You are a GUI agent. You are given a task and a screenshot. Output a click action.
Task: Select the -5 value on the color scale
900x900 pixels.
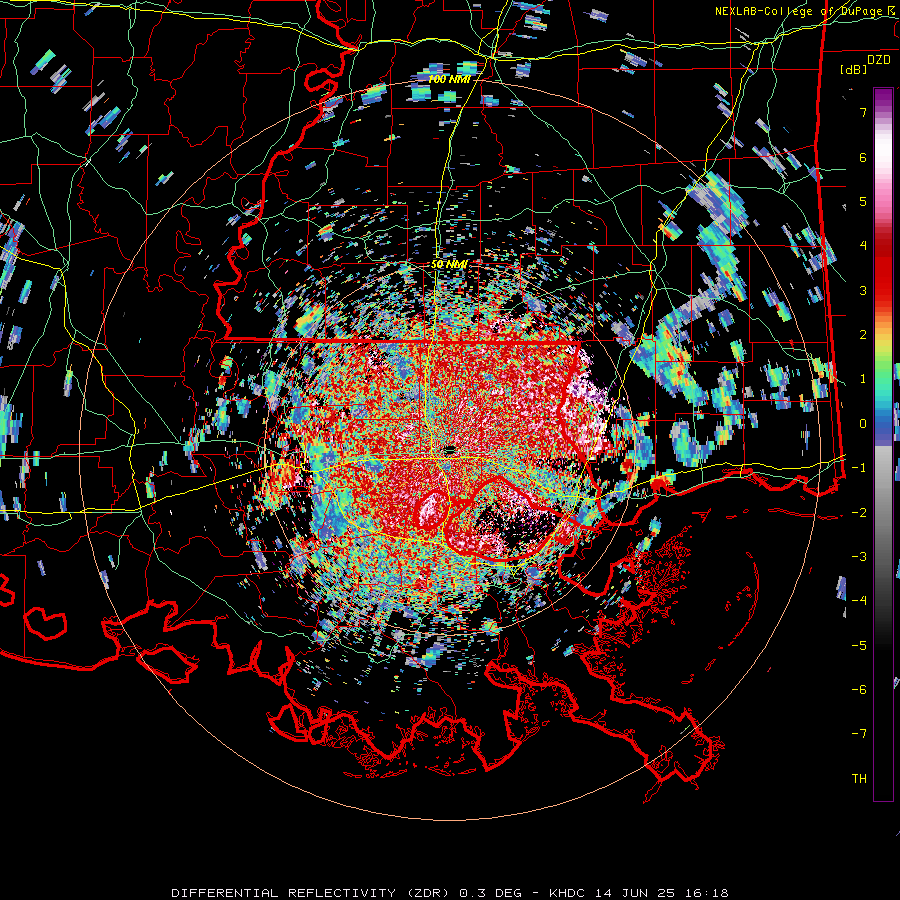(859, 646)
